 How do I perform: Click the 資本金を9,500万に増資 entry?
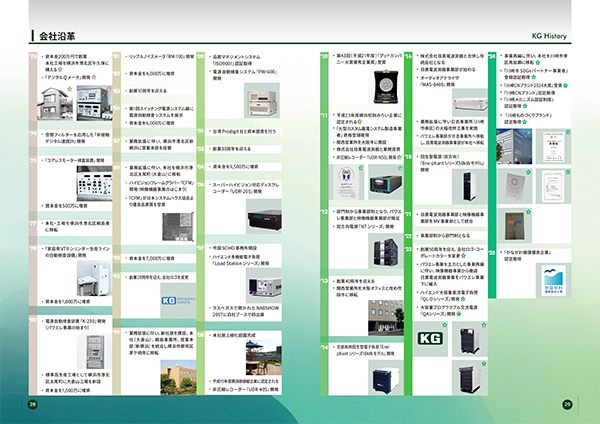click(x=235, y=166)
